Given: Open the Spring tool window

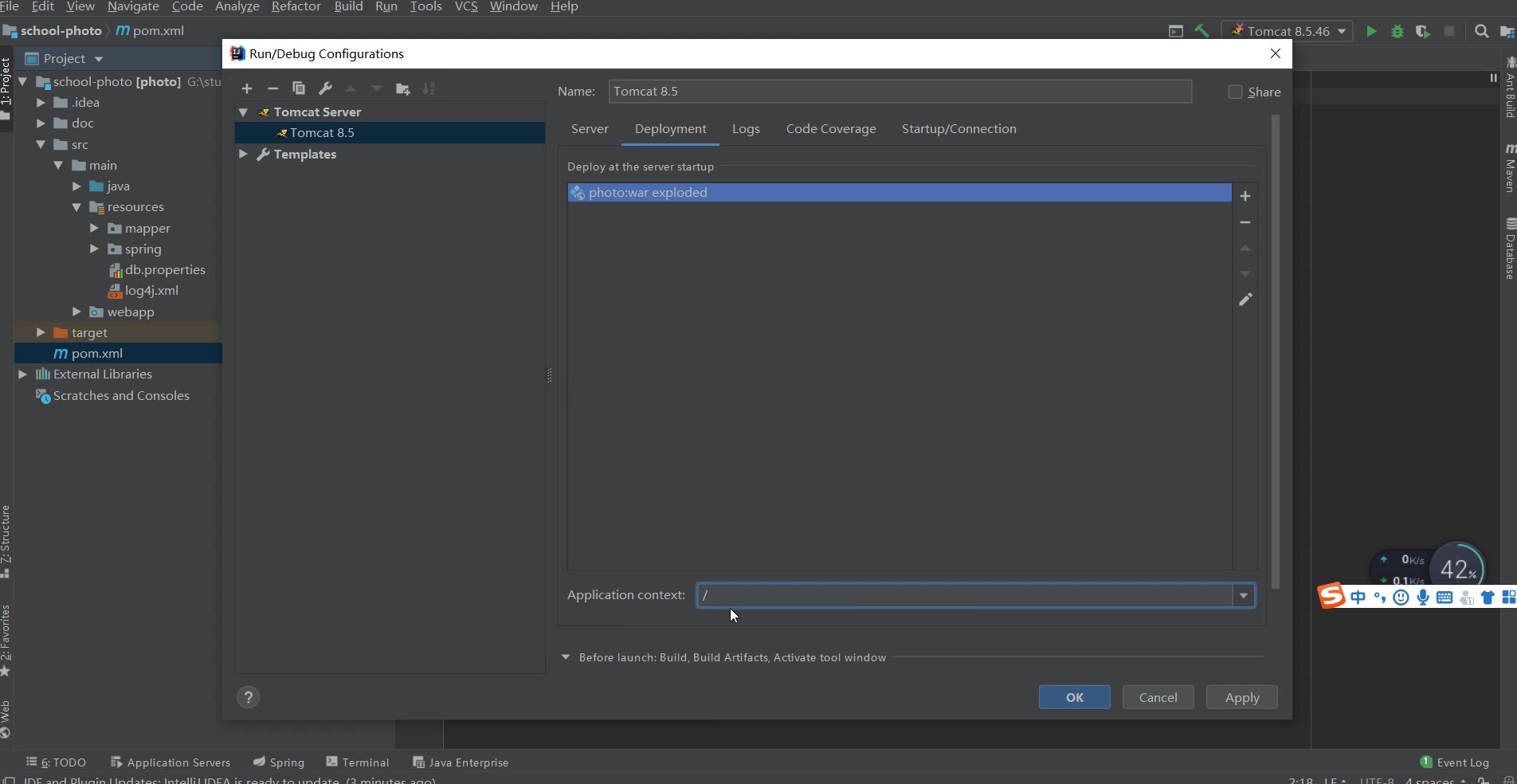Looking at the screenshot, I should pyautogui.click(x=279, y=762).
